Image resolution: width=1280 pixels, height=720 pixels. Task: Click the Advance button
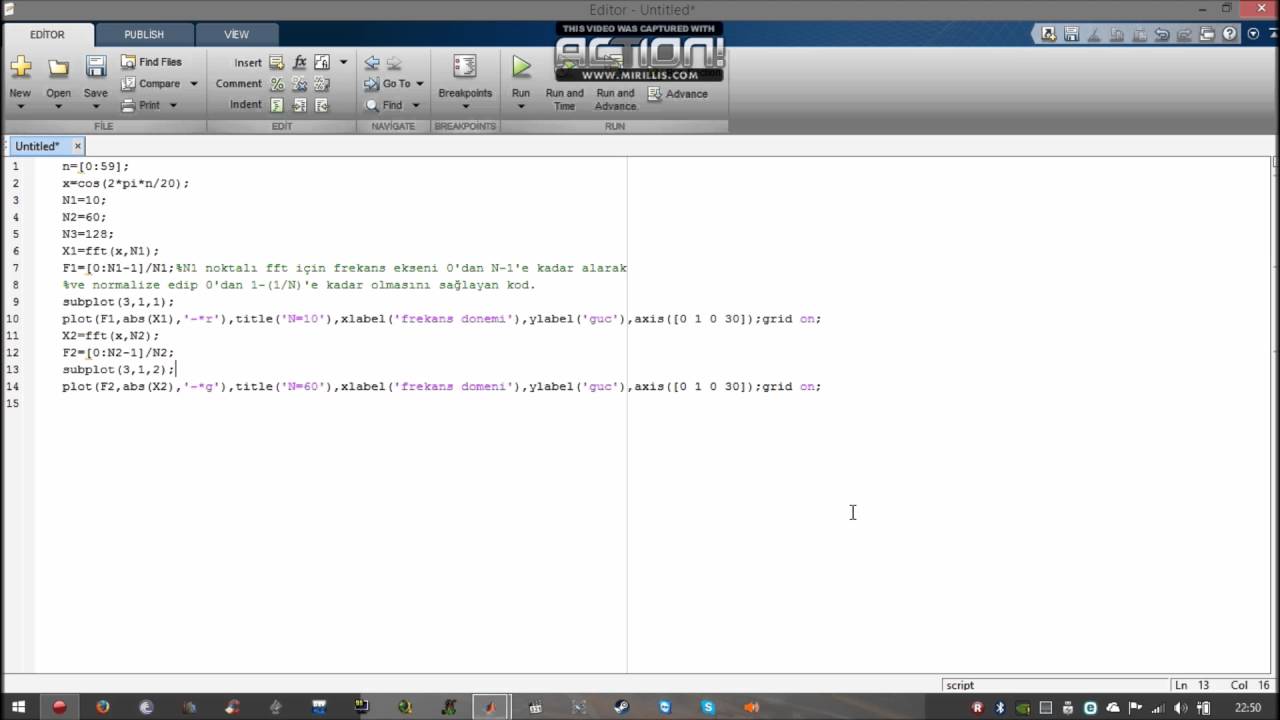click(x=678, y=94)
